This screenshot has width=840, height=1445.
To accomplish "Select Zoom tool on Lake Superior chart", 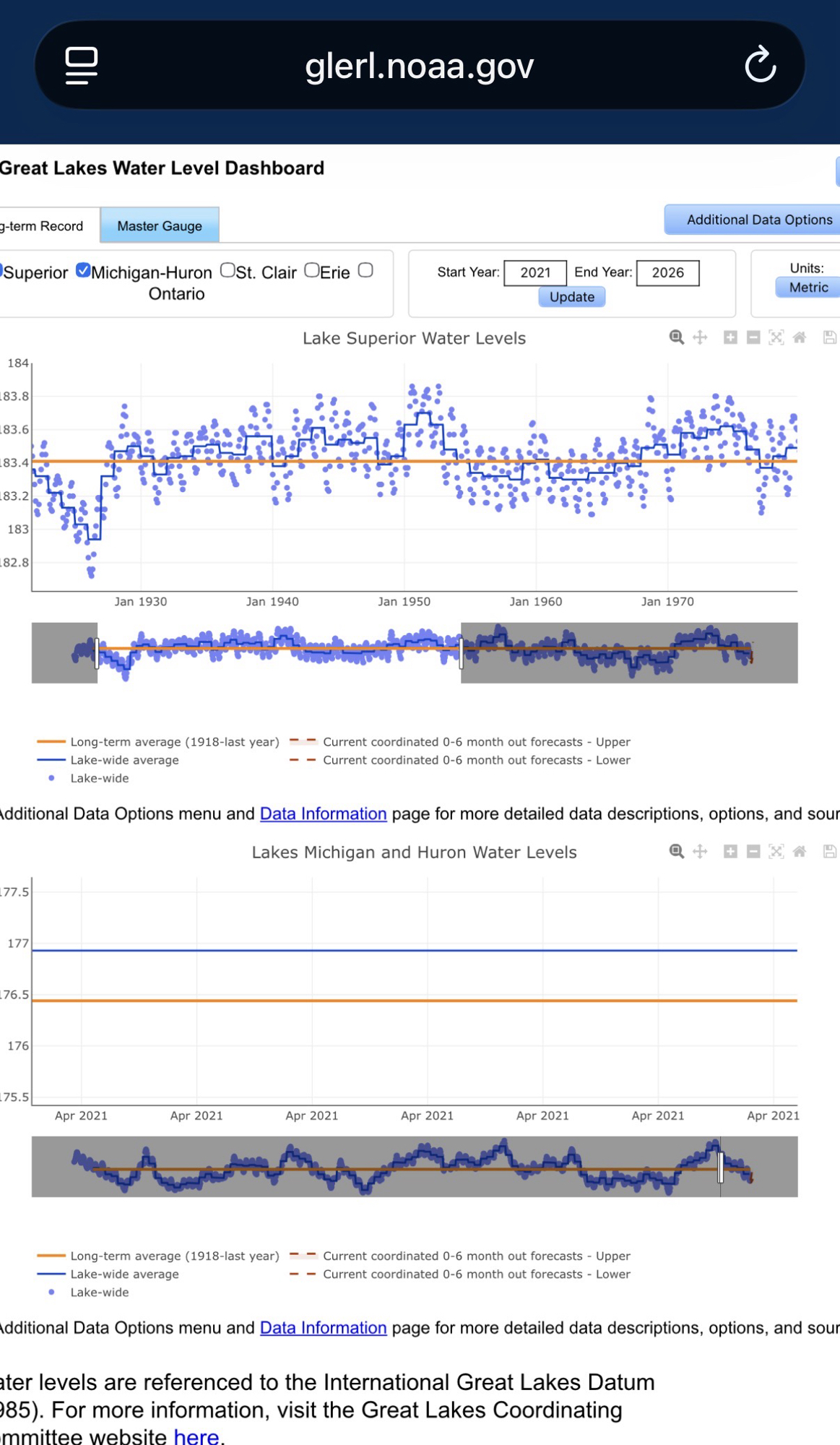I will click(676, 337).
